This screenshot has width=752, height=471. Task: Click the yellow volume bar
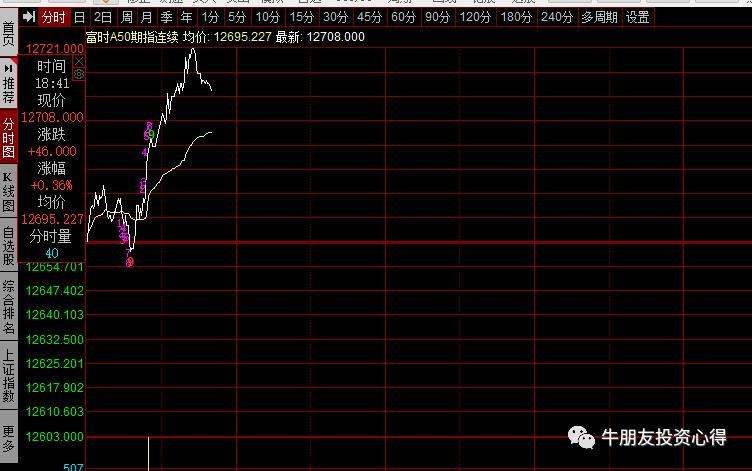[x=148, y=454]
